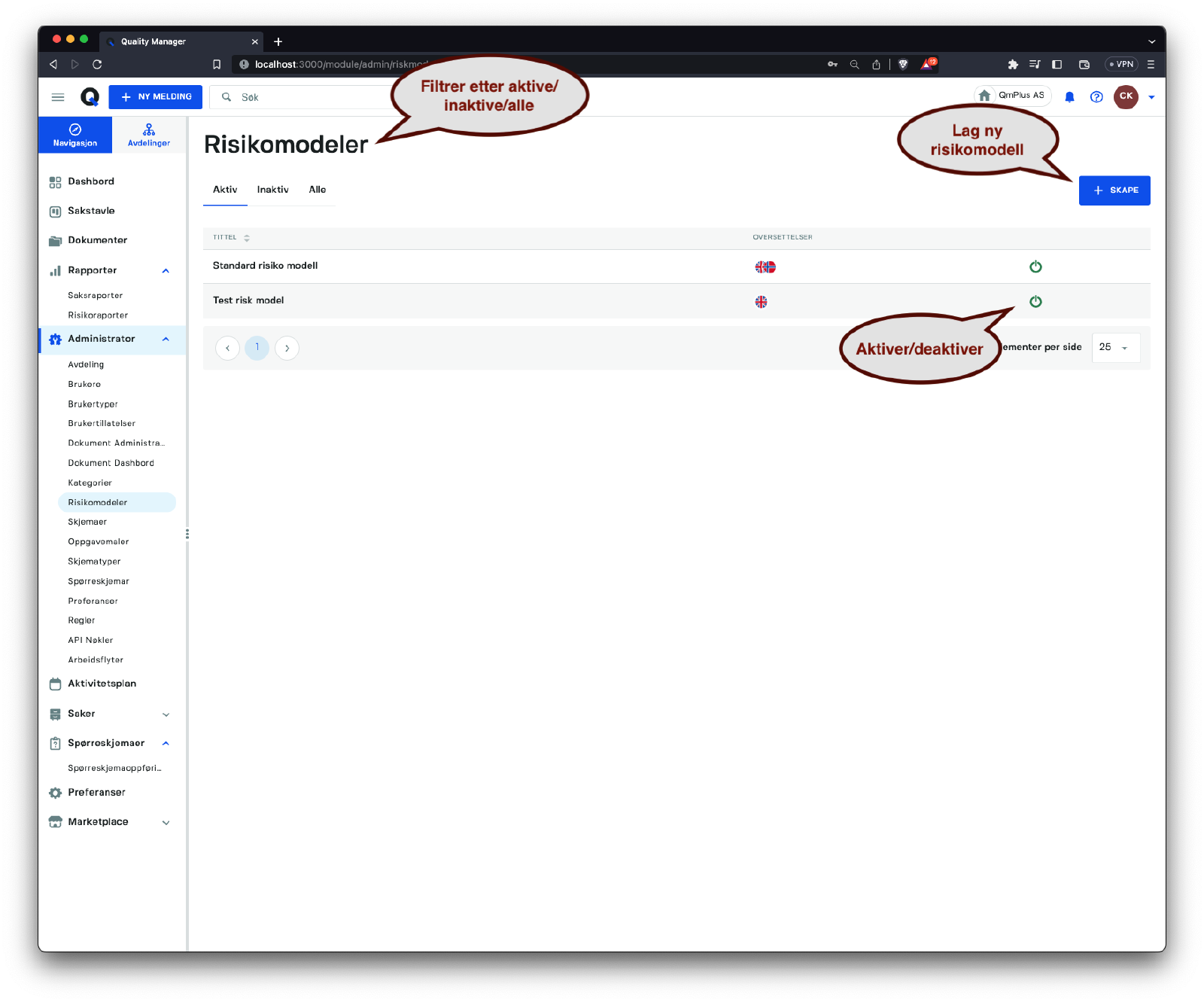Deactivate the Standard risiko modell
The height and width of the screenshot is (1002, 1204).
pos(1035,266)
